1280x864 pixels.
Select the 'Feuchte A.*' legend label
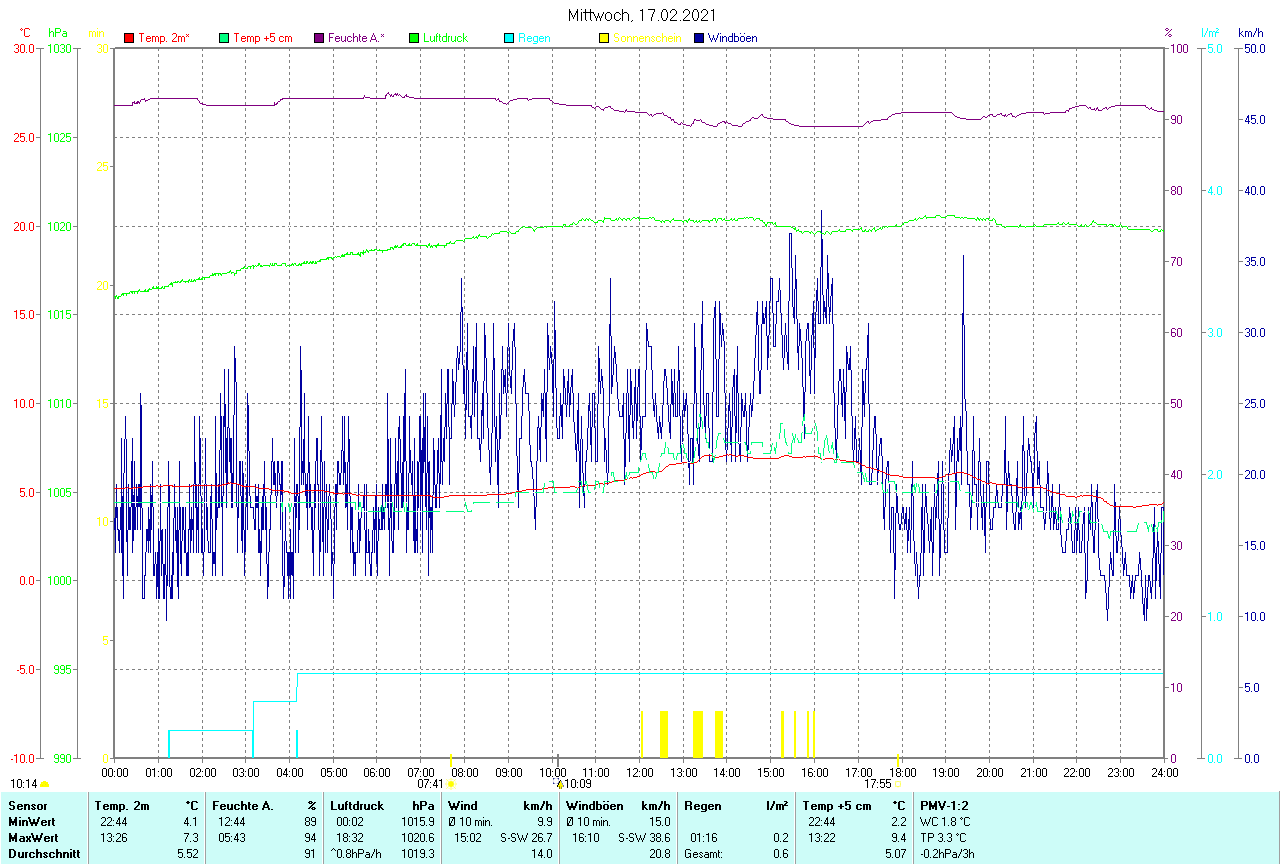point(356,38)
